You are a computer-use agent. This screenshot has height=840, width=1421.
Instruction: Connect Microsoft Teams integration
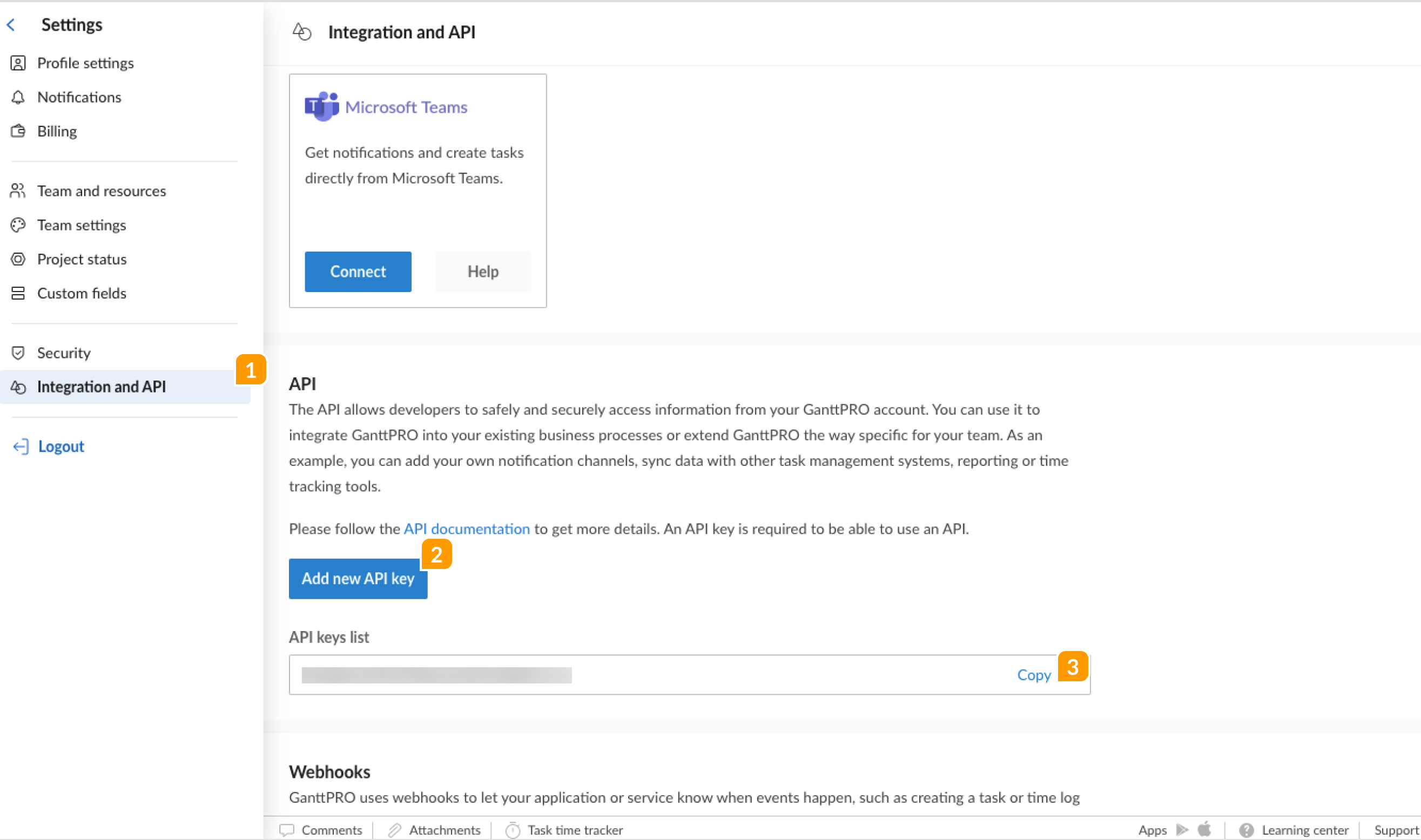point(358,272)
